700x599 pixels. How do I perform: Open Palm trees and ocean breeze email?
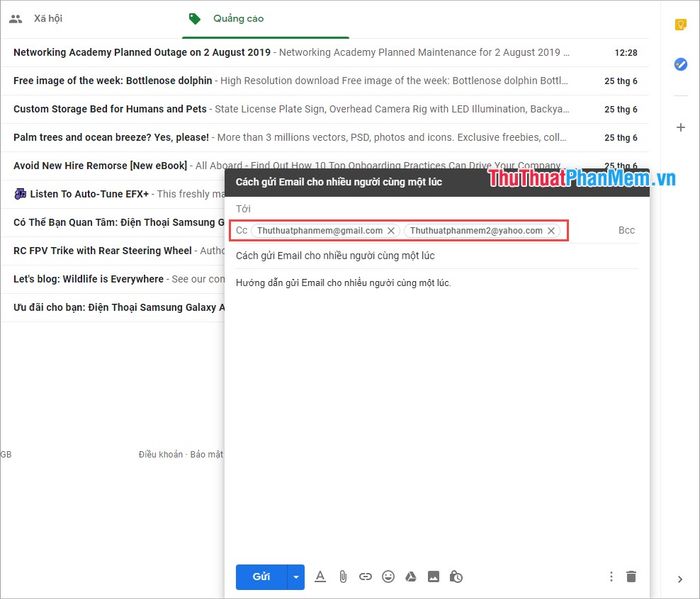click(x=325, y=137)
